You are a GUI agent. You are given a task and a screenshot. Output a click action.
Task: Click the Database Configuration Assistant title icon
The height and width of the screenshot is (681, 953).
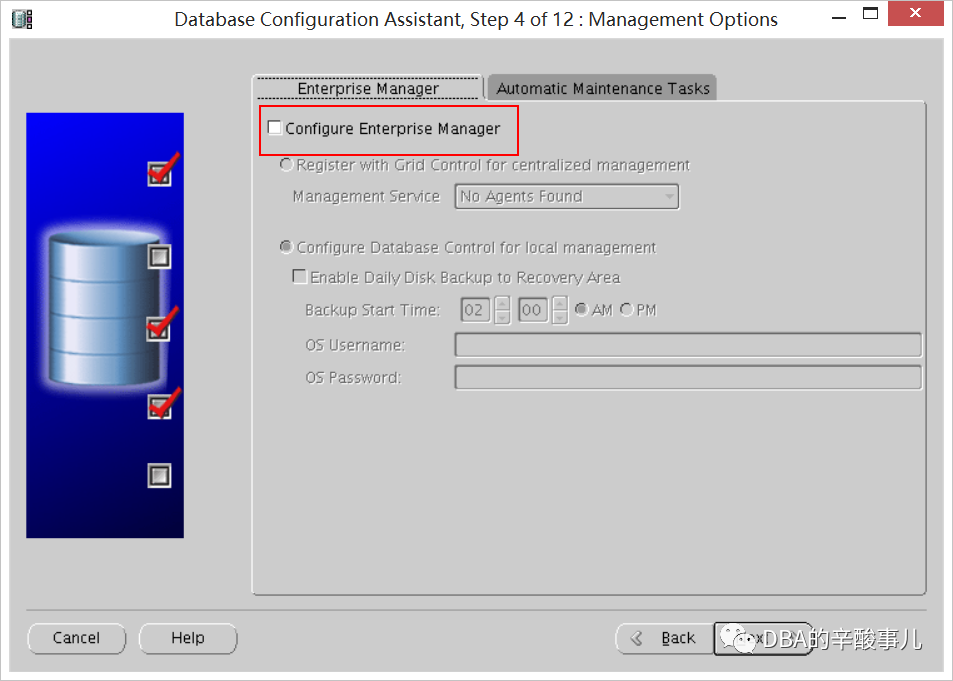[22, 19]
